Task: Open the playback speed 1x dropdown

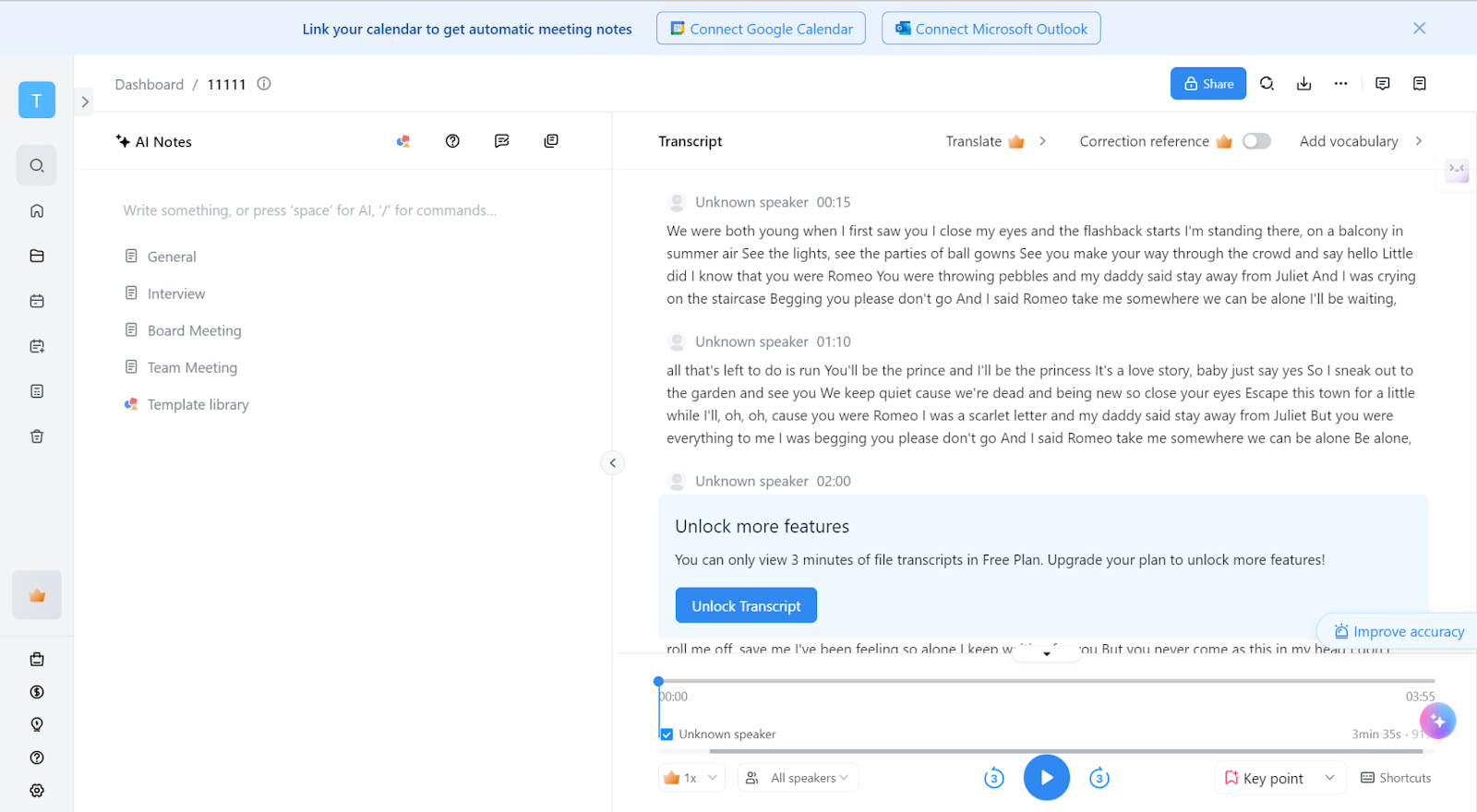Action: pos(691,778)
